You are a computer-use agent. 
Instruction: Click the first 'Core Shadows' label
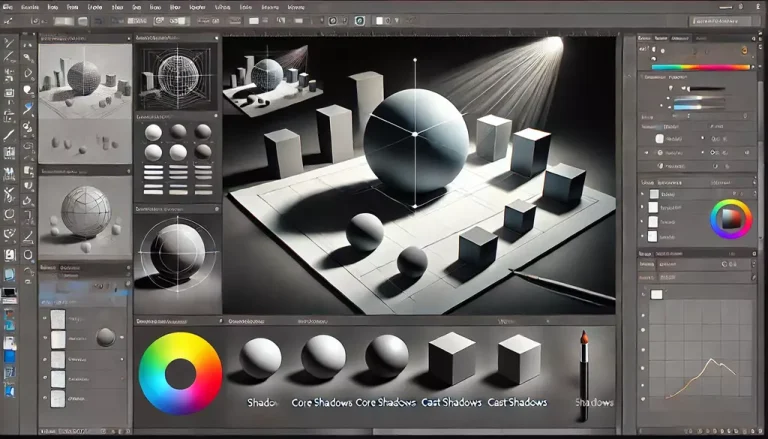tap(322, 403)
